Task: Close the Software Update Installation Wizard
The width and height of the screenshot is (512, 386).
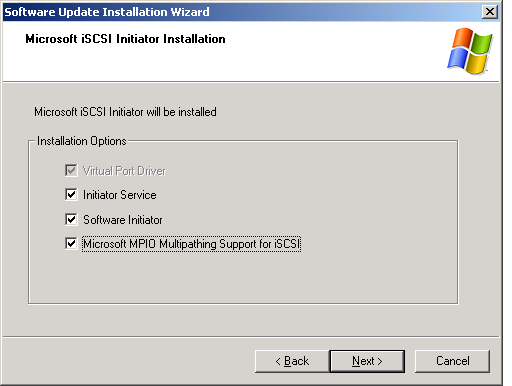Action: click(490, 12)
